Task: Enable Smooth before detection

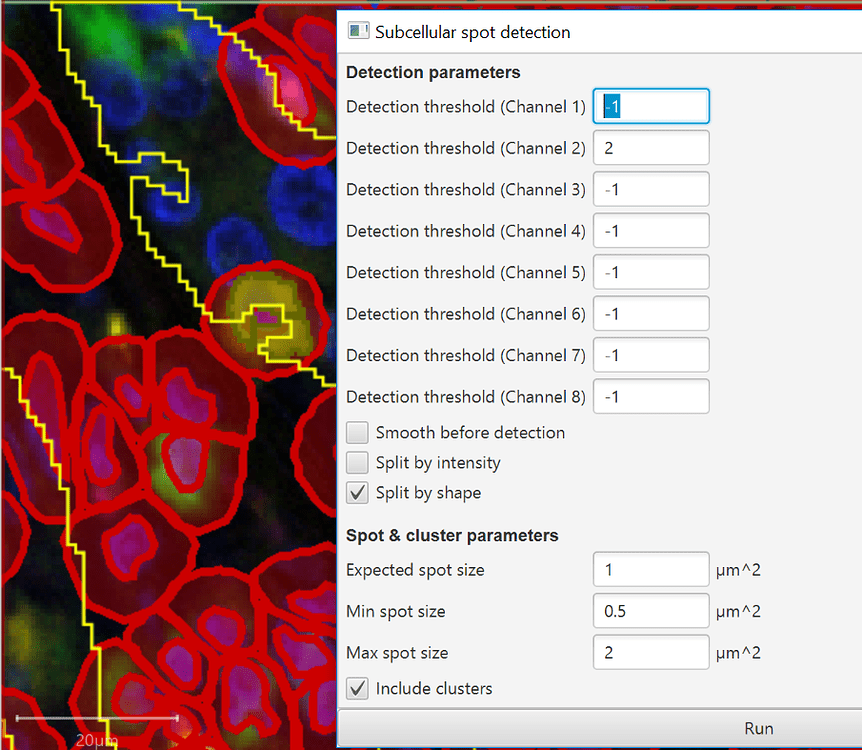Action: [357, 432]
